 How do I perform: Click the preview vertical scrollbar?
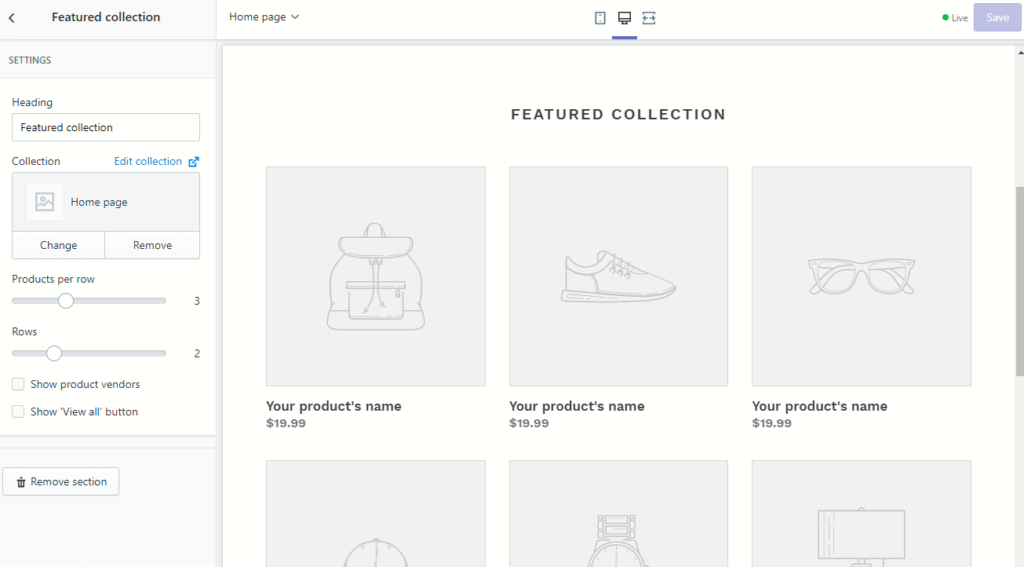(x=1019, y=281)
